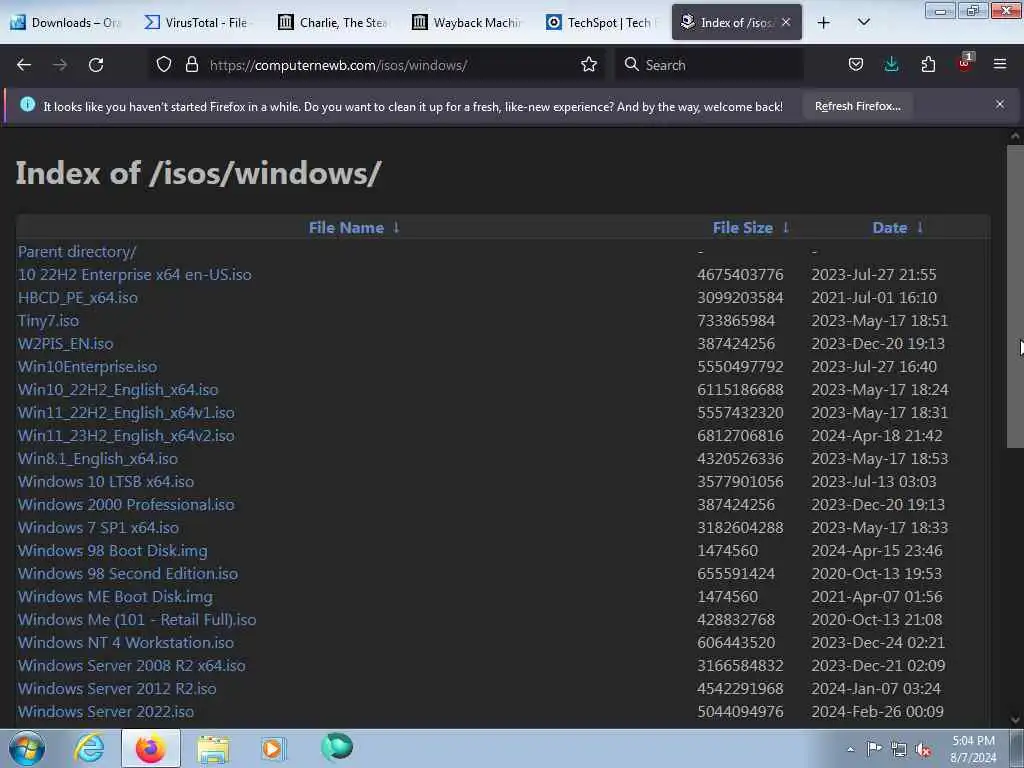
Task: Download HBCD_PE_x64.iso
Action: (78, 298)
